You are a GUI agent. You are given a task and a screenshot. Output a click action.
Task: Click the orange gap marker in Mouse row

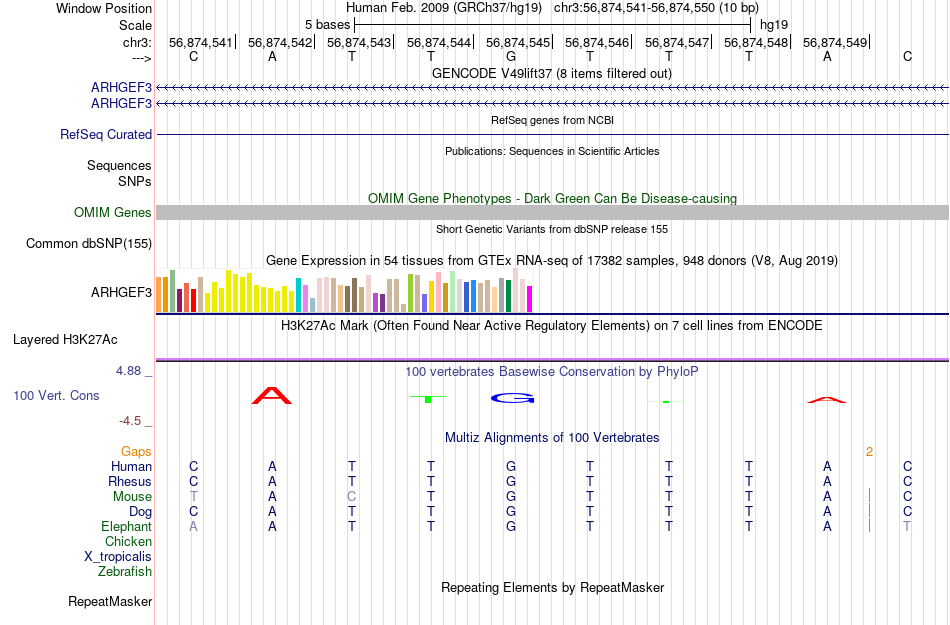[x=869, y=496]
